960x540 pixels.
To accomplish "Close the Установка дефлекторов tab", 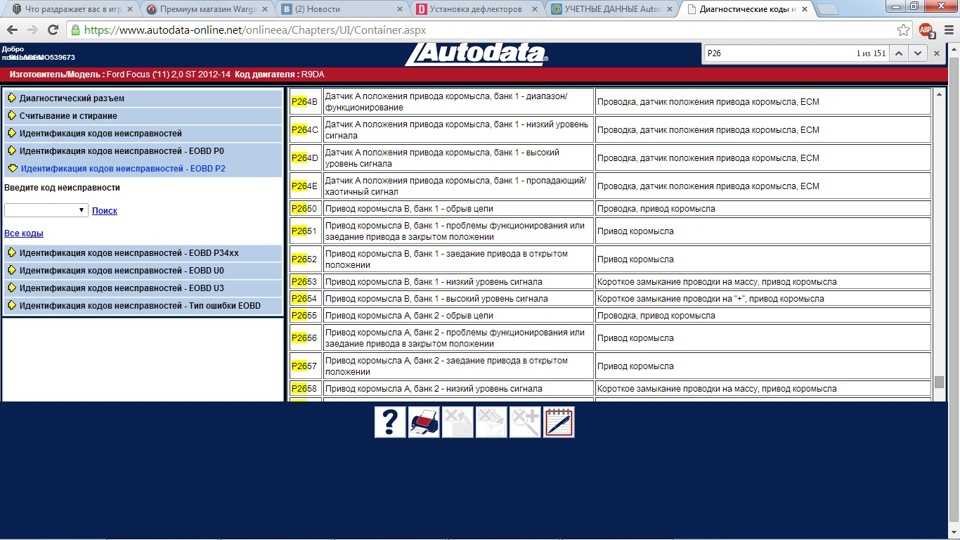I will pyautogui.click(x=534, y=9).
